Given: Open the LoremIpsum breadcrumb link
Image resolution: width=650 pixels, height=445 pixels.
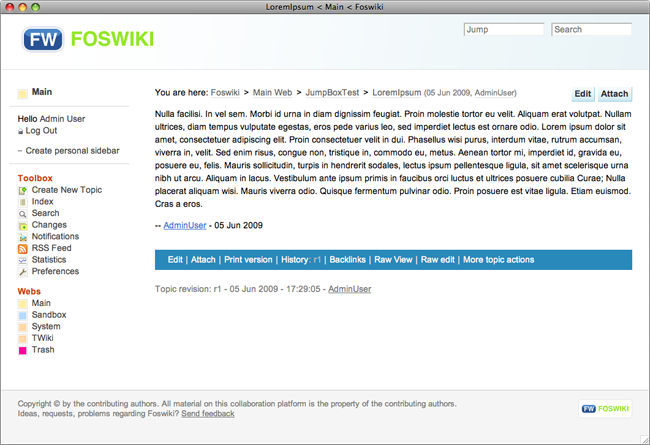Looking at the screenshot, I should [x=397, y=92].
